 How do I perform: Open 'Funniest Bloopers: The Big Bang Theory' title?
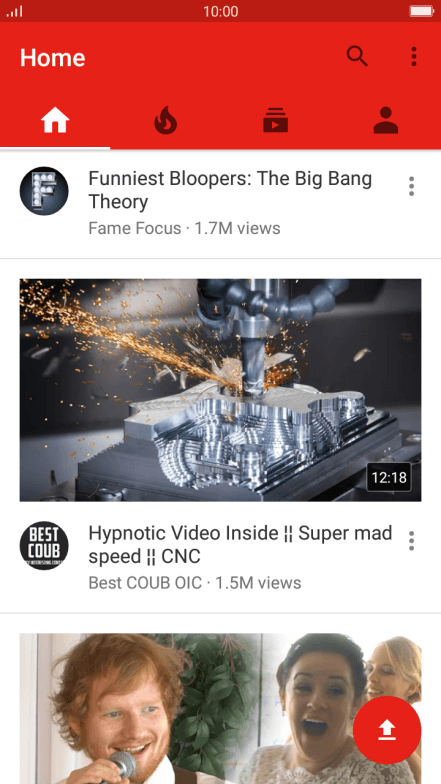click(x=230, y=190)
